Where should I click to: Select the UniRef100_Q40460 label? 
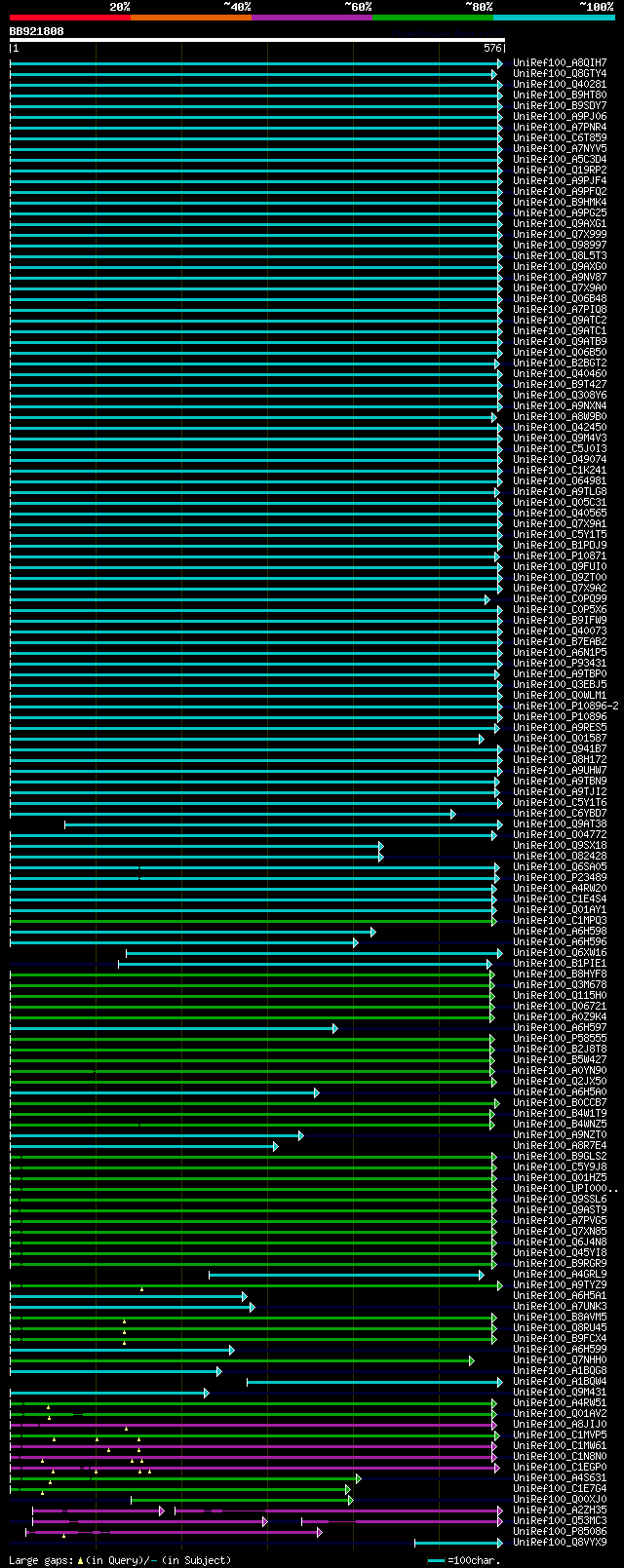(560, 373)
